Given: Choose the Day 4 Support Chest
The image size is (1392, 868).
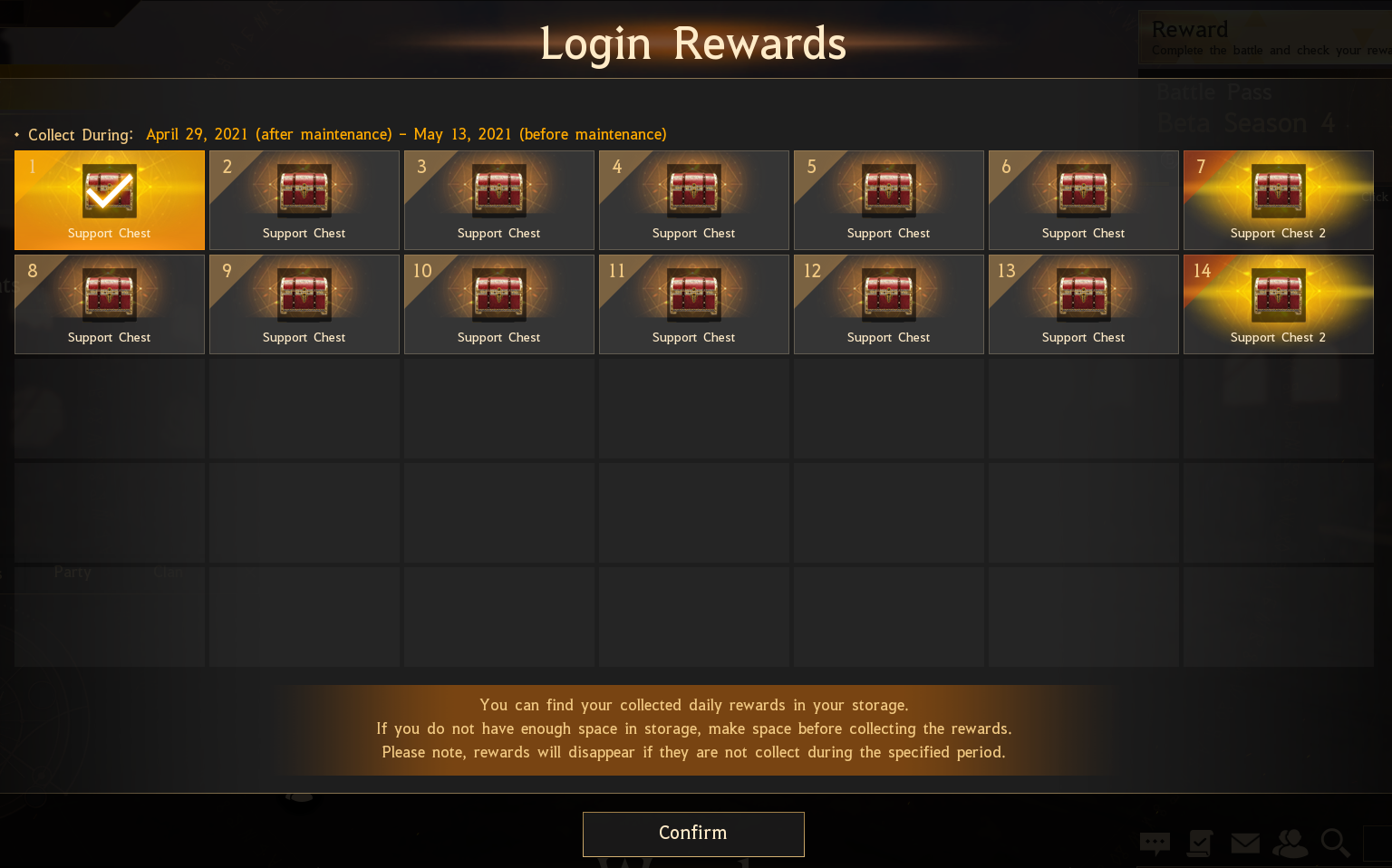Looking at the screenshot, I should (x=694, y=200).
